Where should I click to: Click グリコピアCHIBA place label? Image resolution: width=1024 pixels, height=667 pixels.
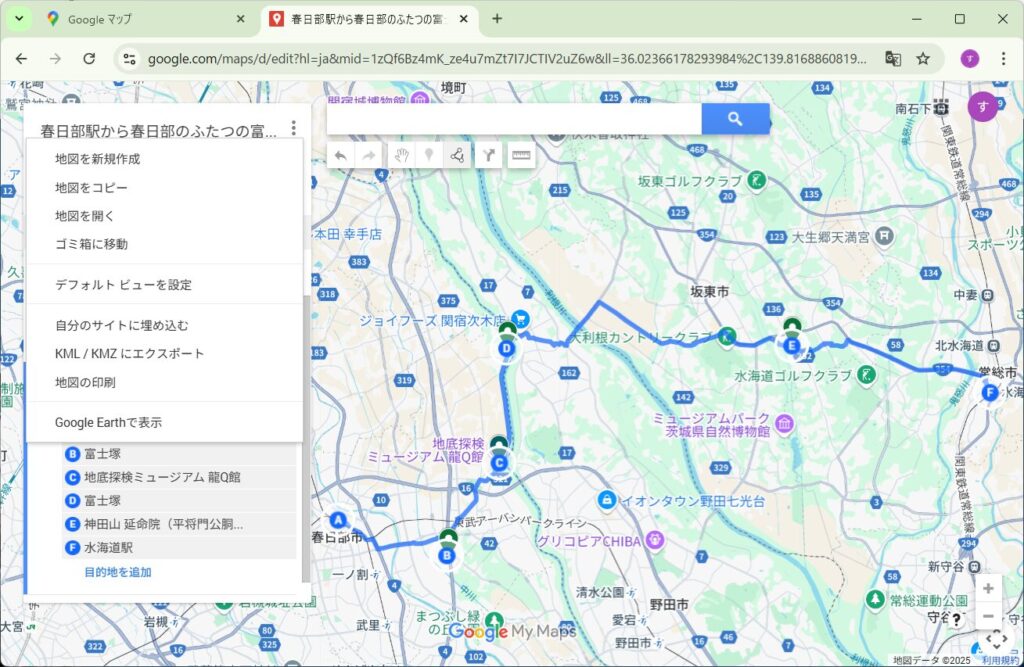tap(589, 541)
